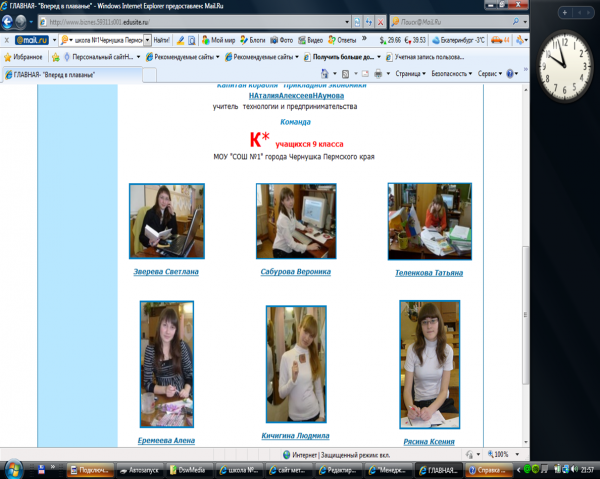Click Зверева Светлана's photo thumbnail
600x479 pixels.
(x=167, y=221)
